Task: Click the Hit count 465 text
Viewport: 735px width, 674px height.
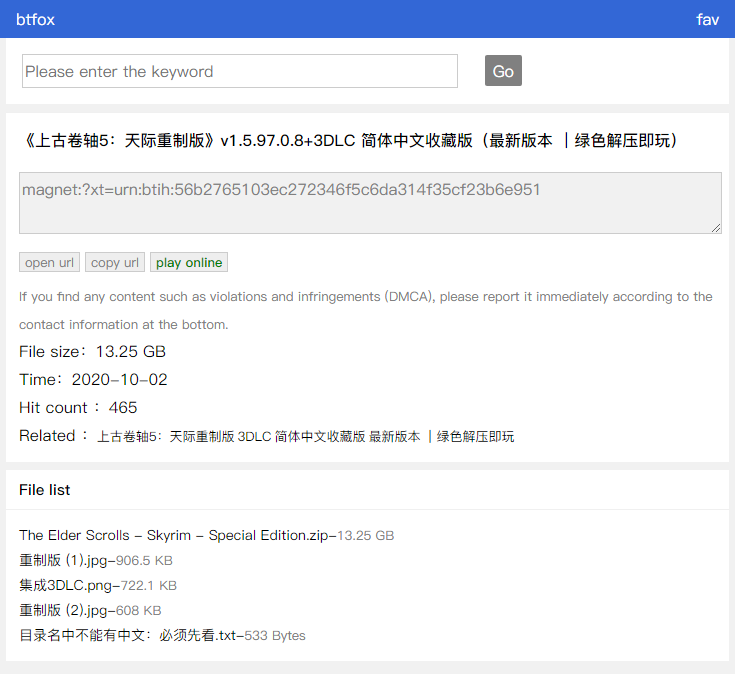Action: pyautogui.click(x=78, y=407)
